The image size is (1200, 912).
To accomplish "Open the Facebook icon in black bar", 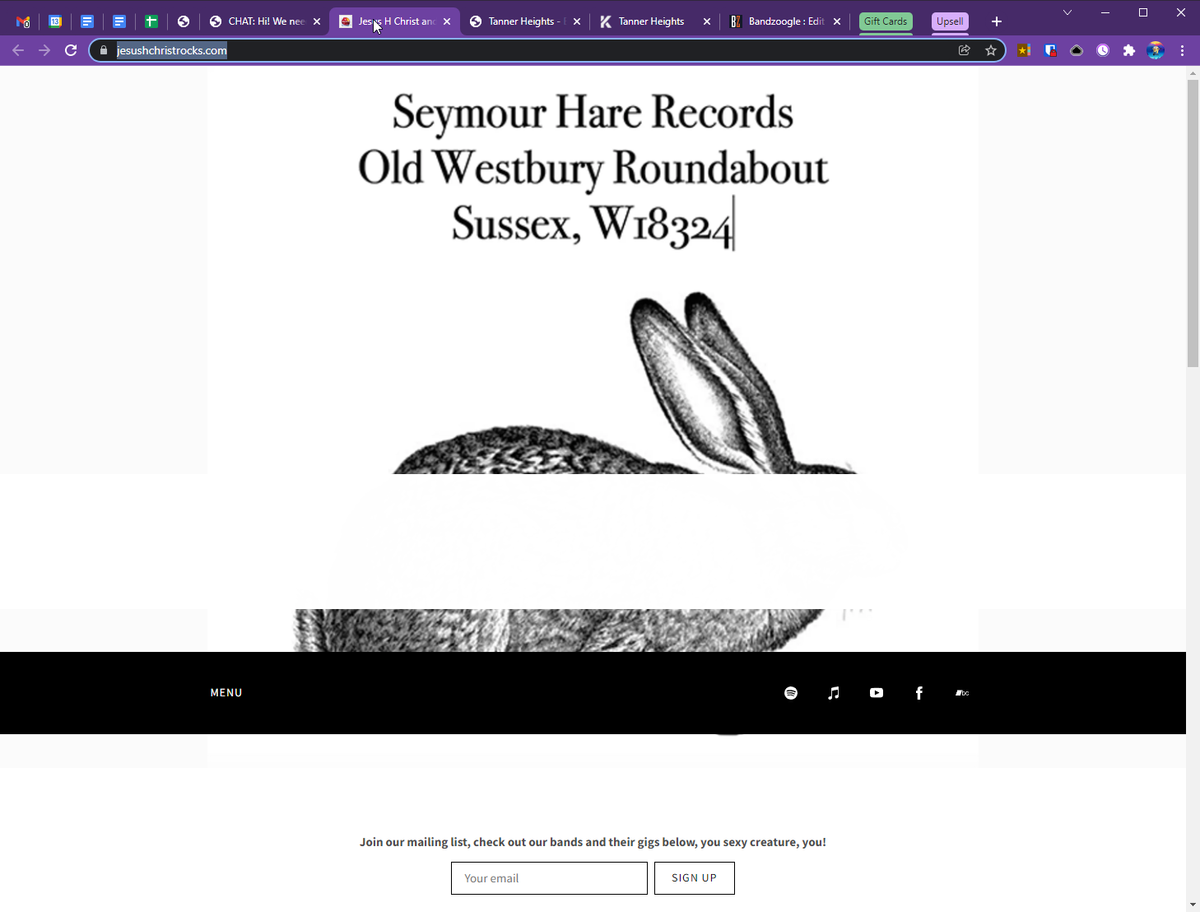I will tap(919, 693).
